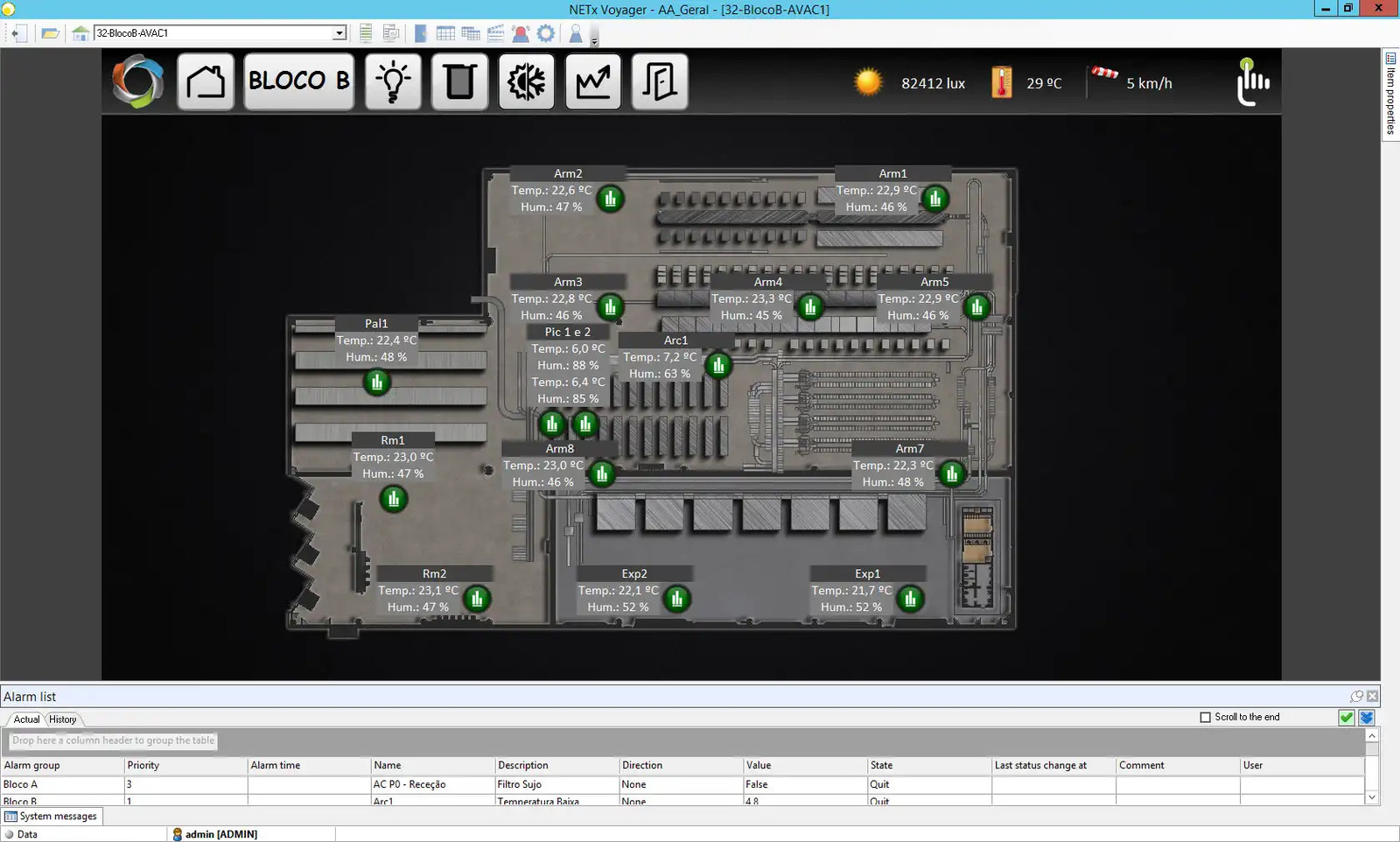Click the Exp1 green chart indicator

(911, 600)
